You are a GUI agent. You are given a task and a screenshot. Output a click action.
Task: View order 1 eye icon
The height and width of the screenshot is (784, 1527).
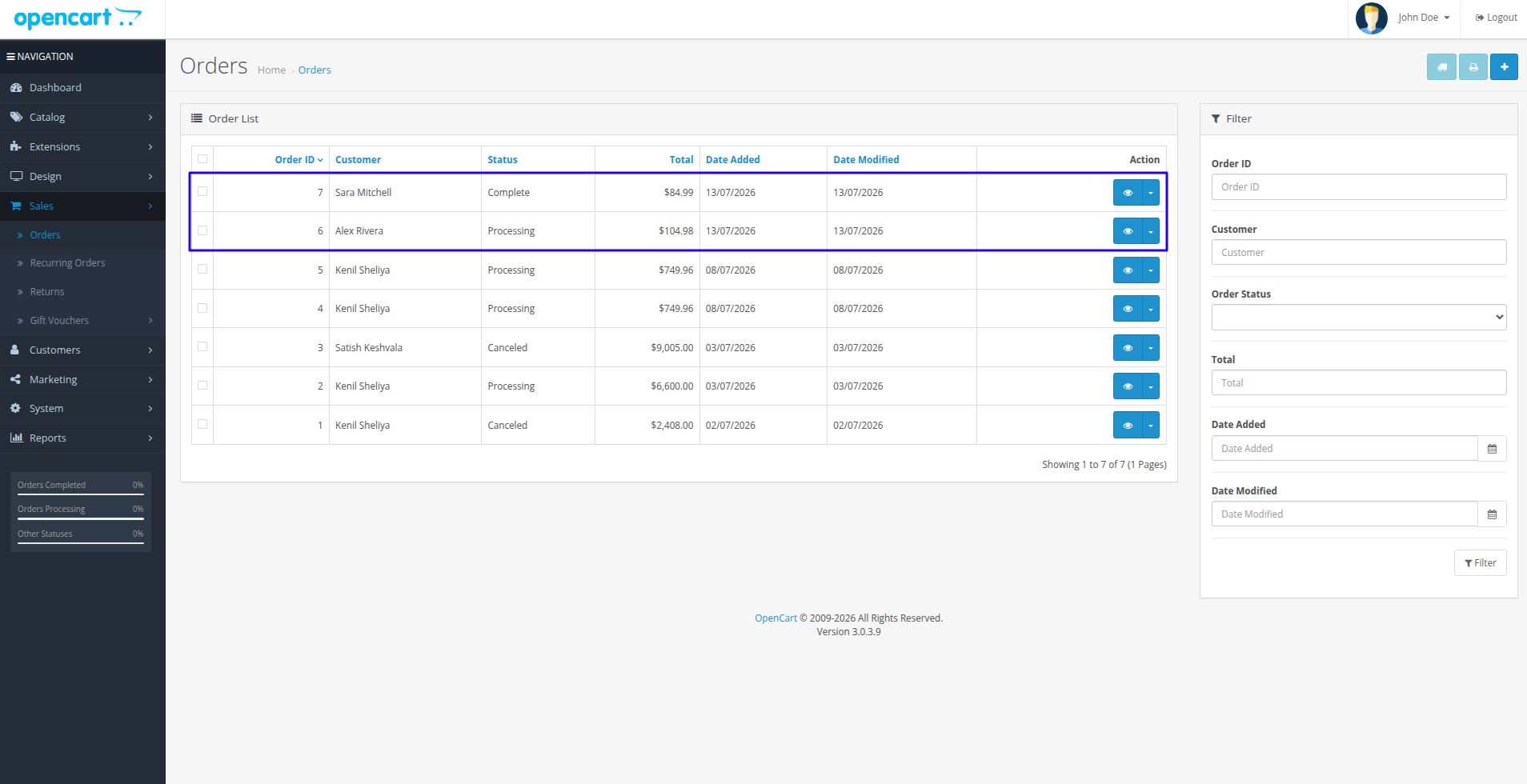[x=1128, y=426]
